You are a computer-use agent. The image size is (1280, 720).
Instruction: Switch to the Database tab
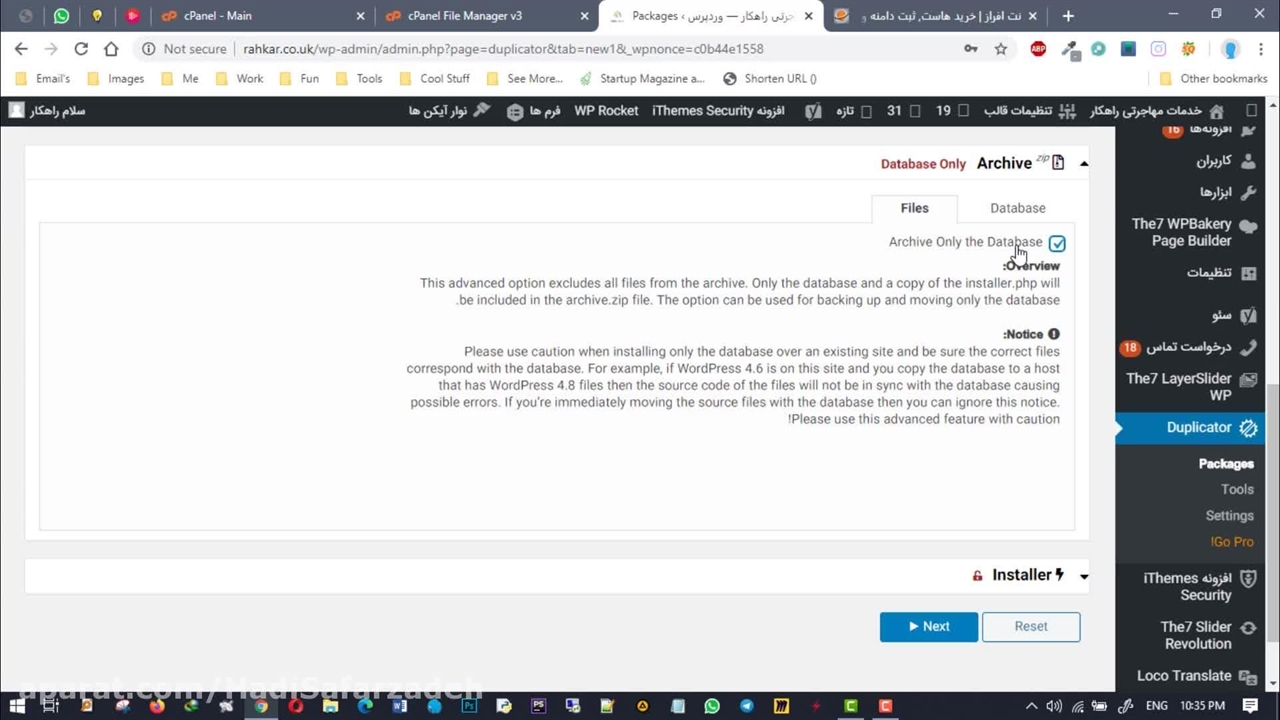(1017, 208)
